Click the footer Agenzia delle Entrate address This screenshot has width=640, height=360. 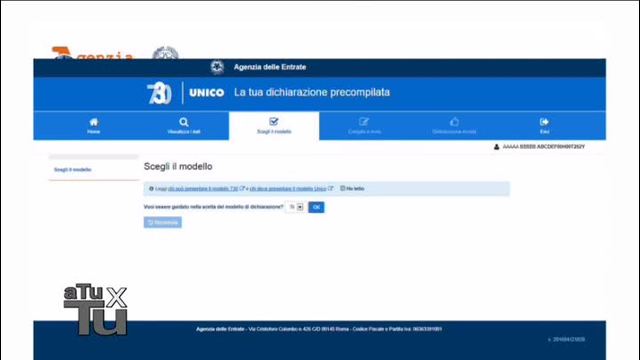319,329
